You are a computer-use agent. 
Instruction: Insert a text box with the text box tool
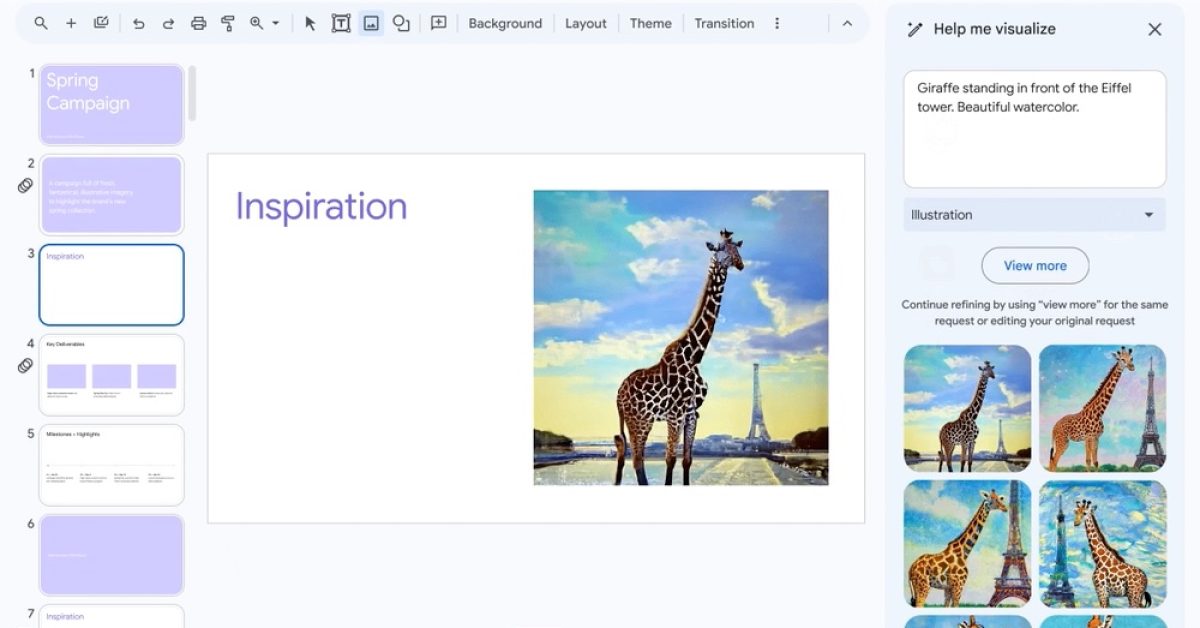[341, 22]
